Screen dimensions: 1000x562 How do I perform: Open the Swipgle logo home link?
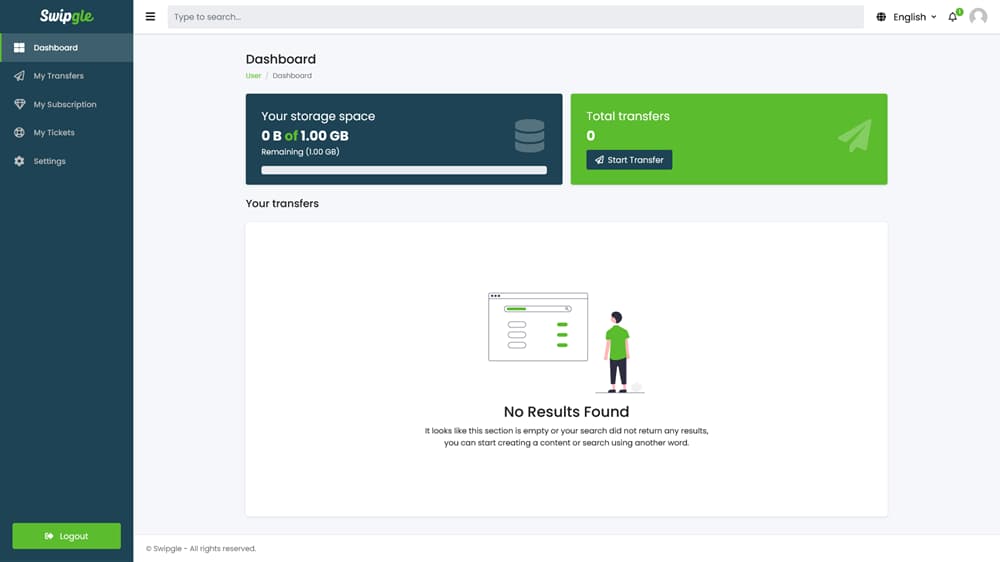(66, 17)
